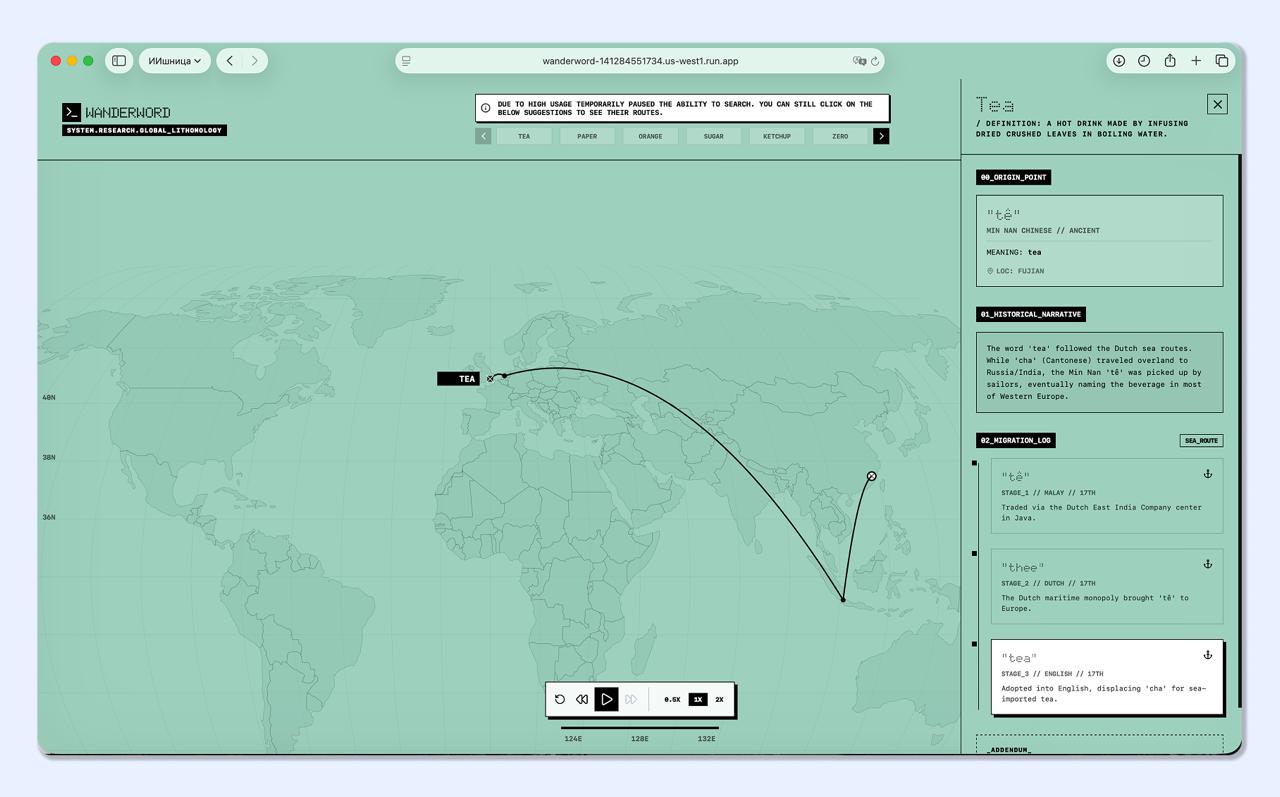This screenshot has height=797, width=1280.
Task: Go forward to next page
Action: [255, 61]
